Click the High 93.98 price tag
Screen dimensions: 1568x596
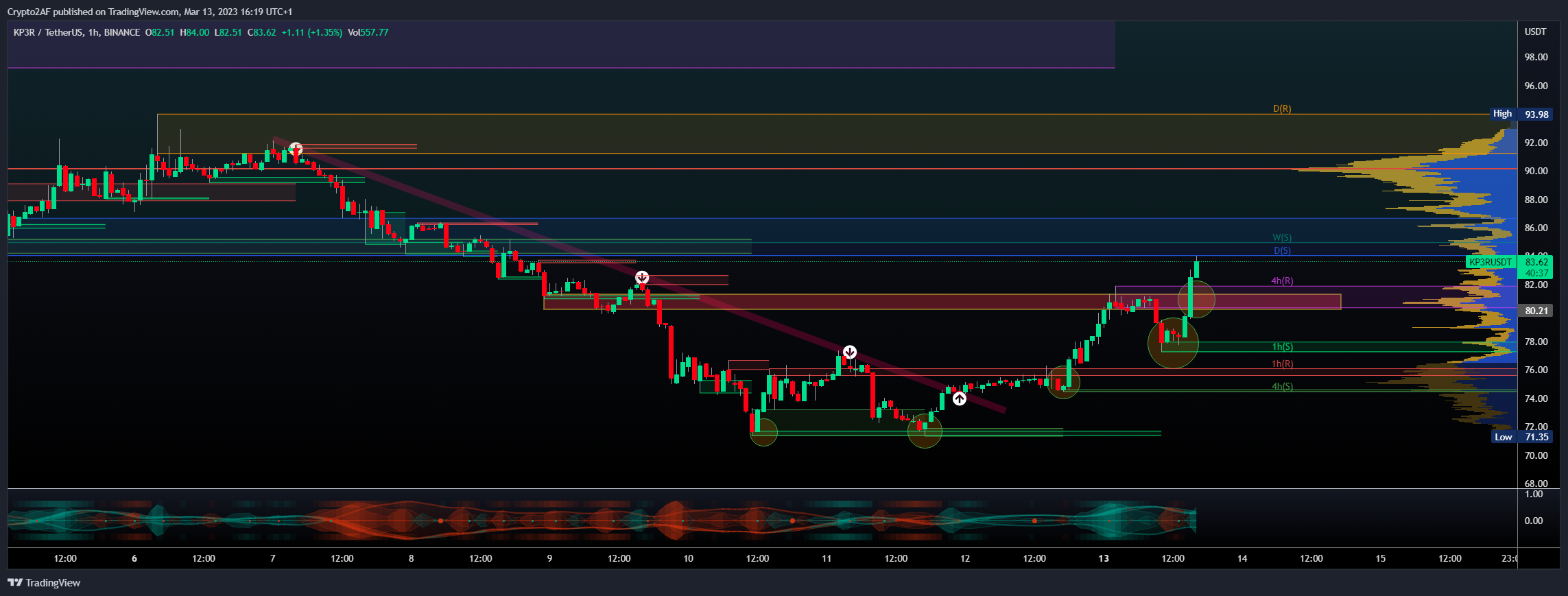(1521, 114)
